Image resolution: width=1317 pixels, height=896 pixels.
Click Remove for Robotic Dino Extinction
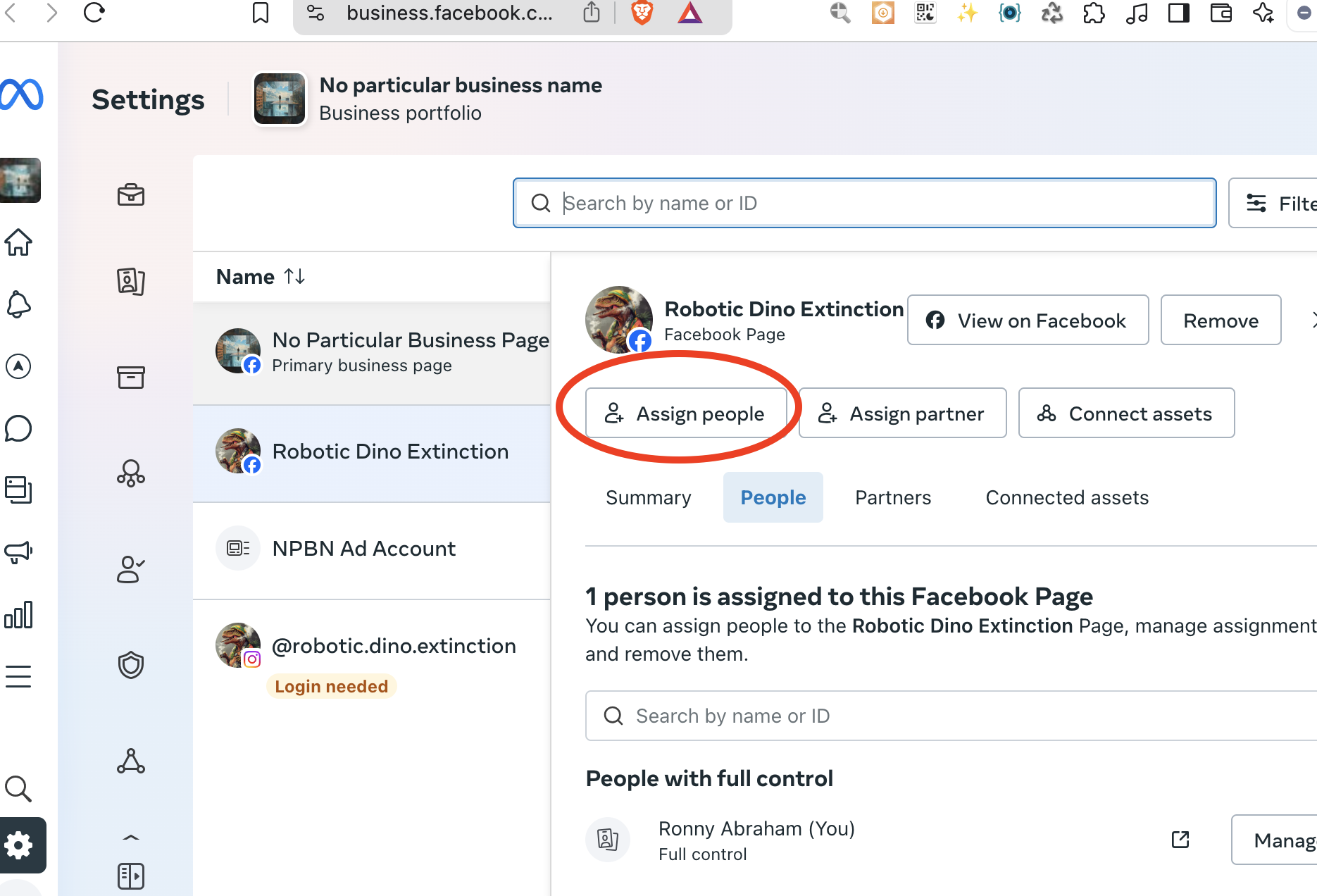[x=1221, y=321]
